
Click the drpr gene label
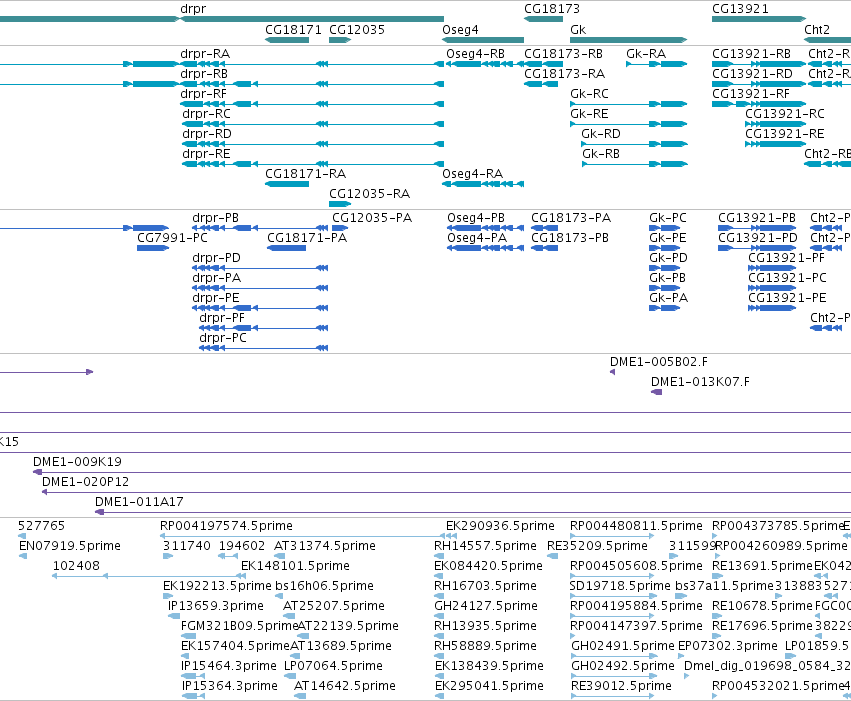point(193,9)
